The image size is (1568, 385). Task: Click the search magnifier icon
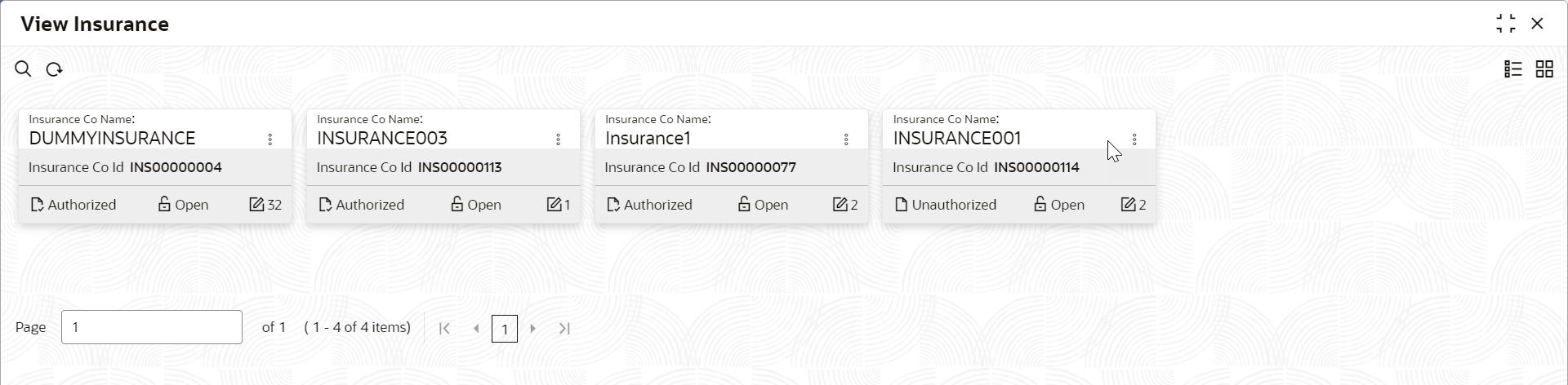pos(23,69)
